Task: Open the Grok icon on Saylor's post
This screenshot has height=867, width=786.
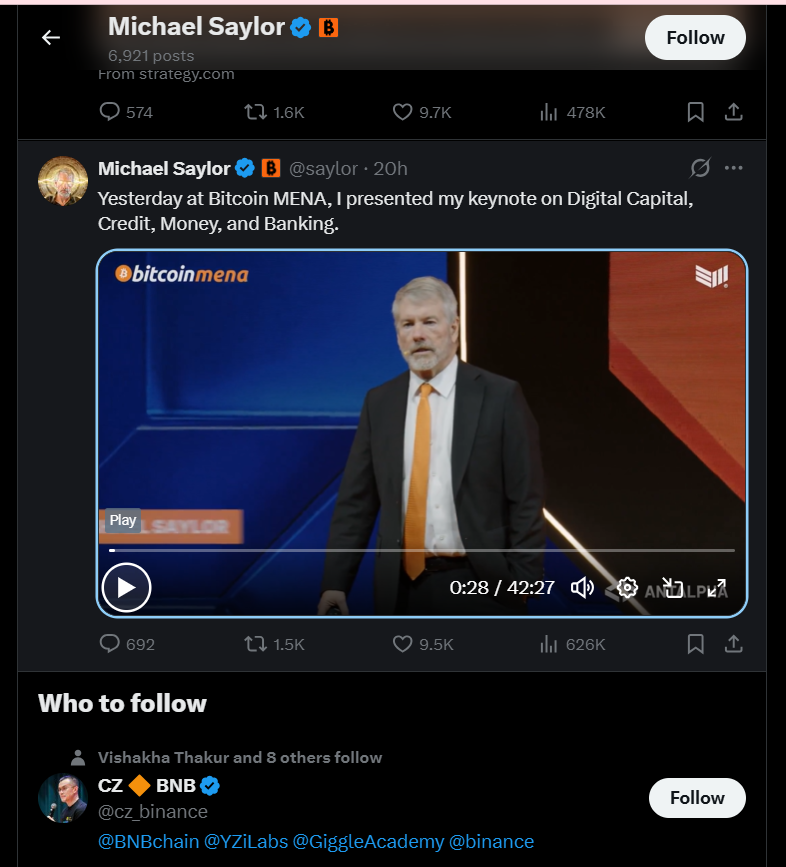Action: pyautogui.click(x=700, y=168)
